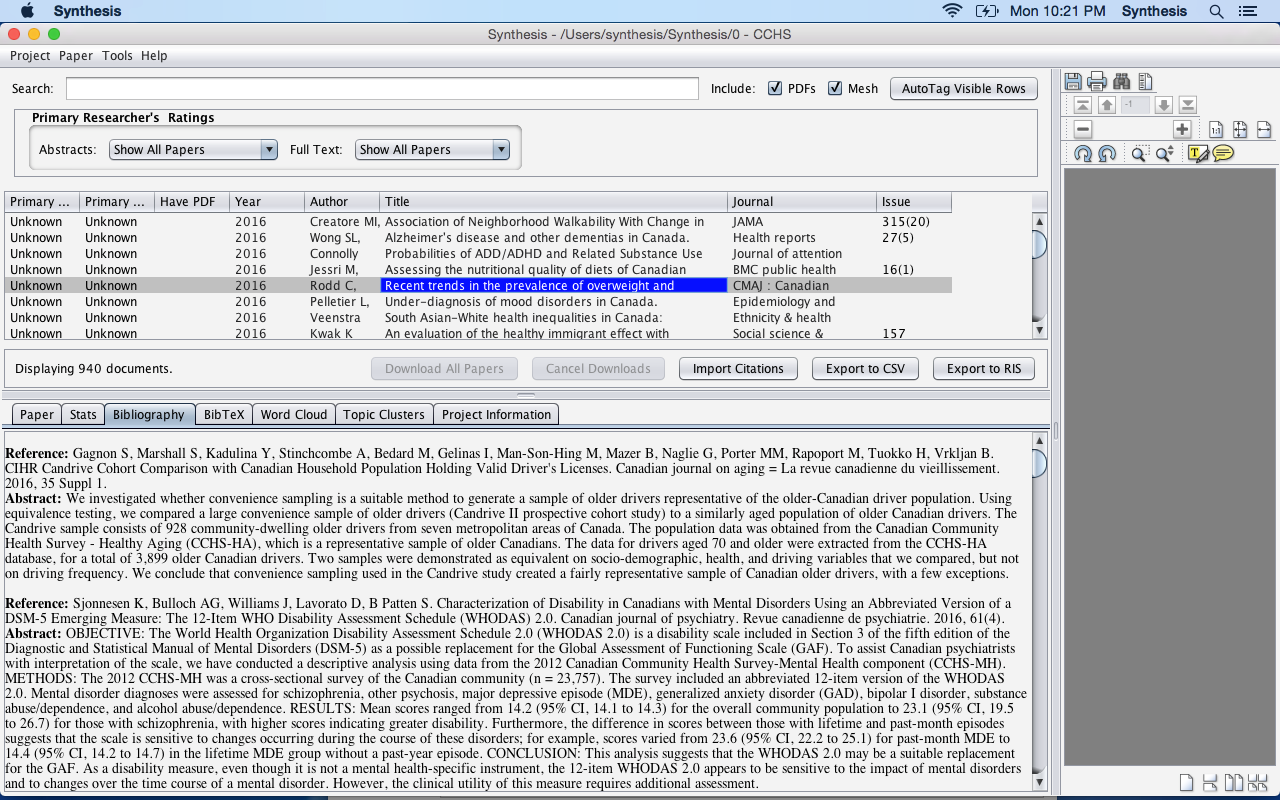Select the row "Under-diagnosis of mood disorders in Canada"
The width and height of the screenshot is (1280, 800).
coord(478,302)
